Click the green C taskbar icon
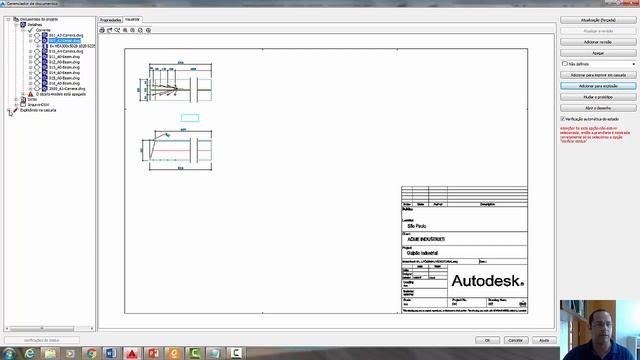The height and width of the screenshot is (360, 640). [194, 353]
